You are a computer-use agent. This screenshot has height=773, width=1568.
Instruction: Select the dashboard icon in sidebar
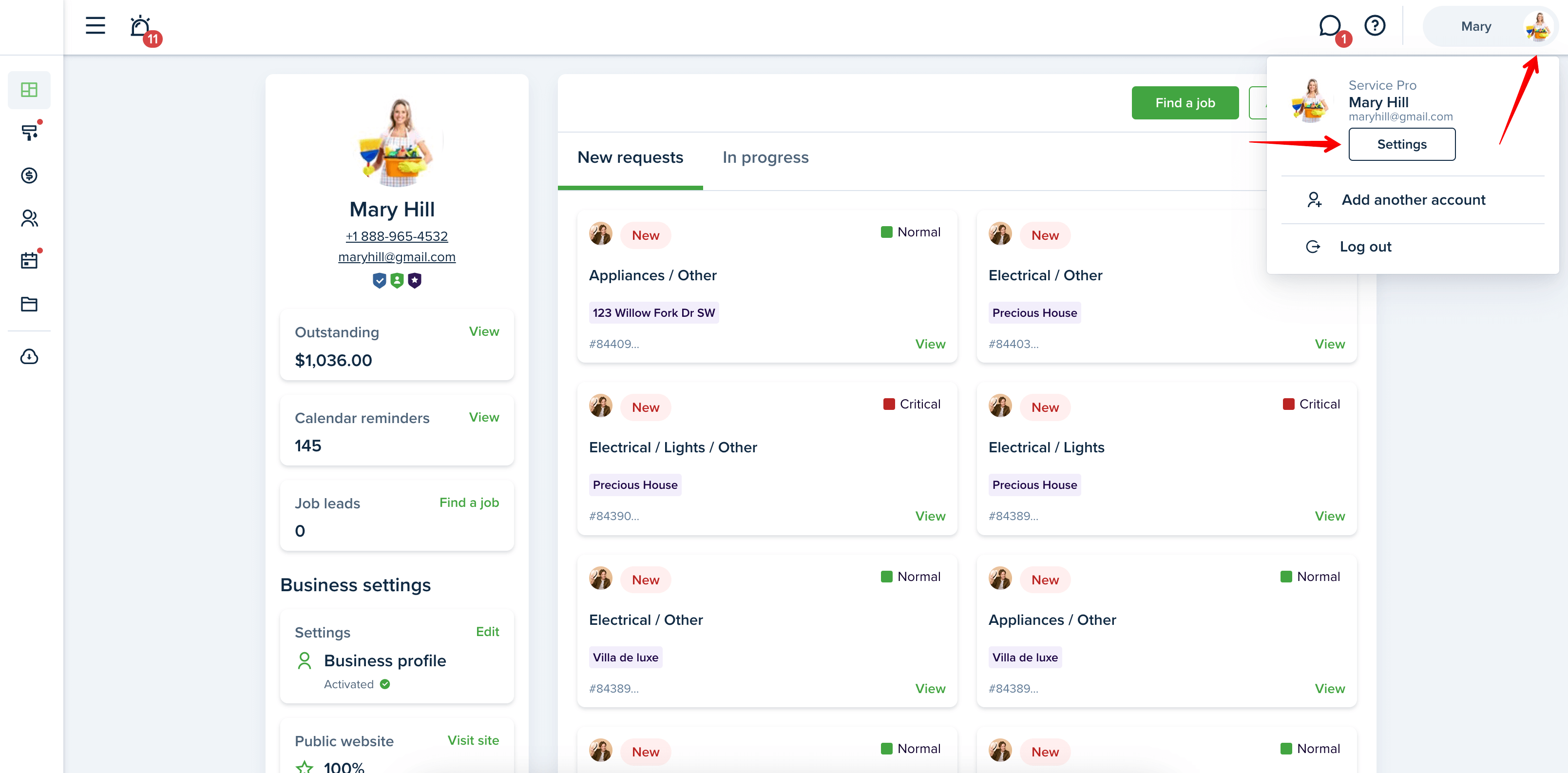coord(29,90)
